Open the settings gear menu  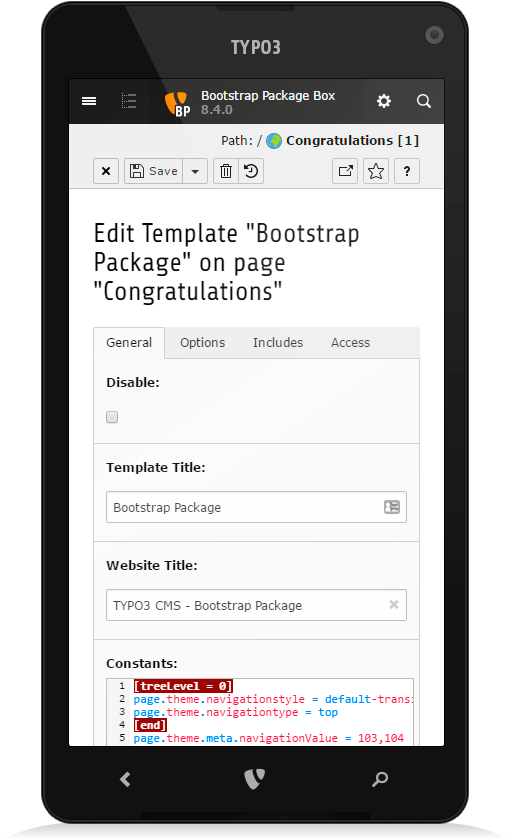click(384, 101)
